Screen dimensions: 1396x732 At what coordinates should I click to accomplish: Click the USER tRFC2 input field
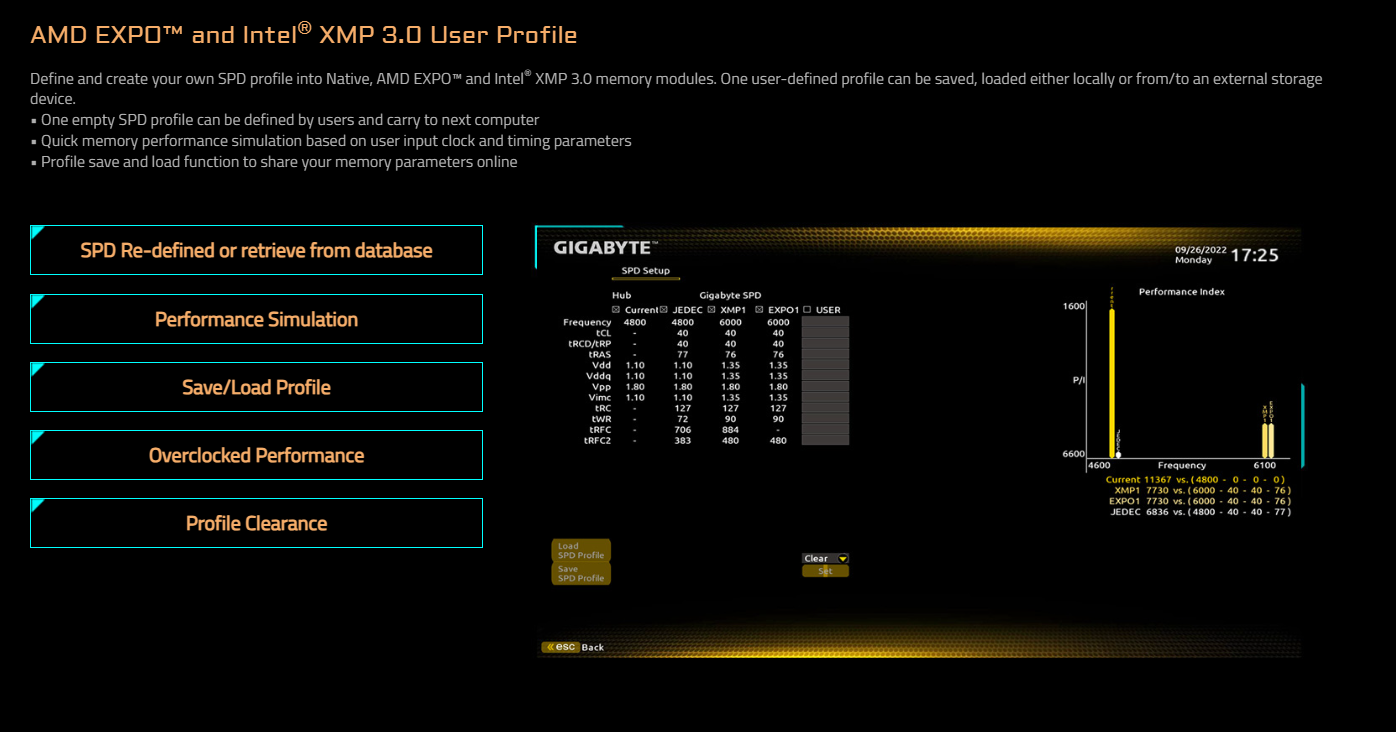tap(825, 440)
